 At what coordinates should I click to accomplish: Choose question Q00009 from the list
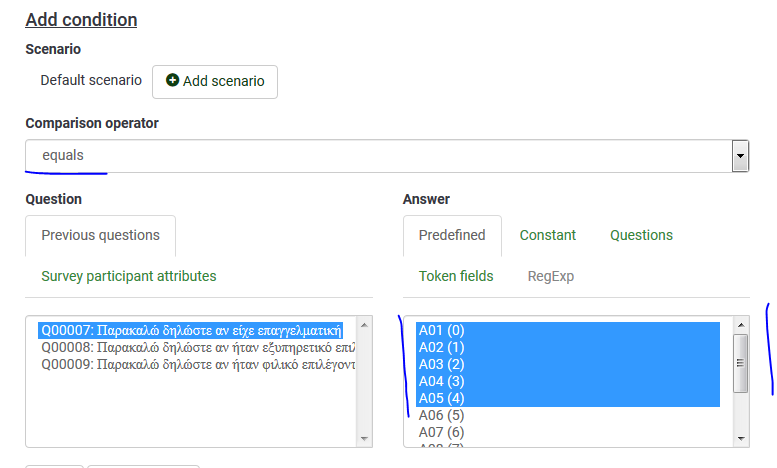[x=190, y=364]
